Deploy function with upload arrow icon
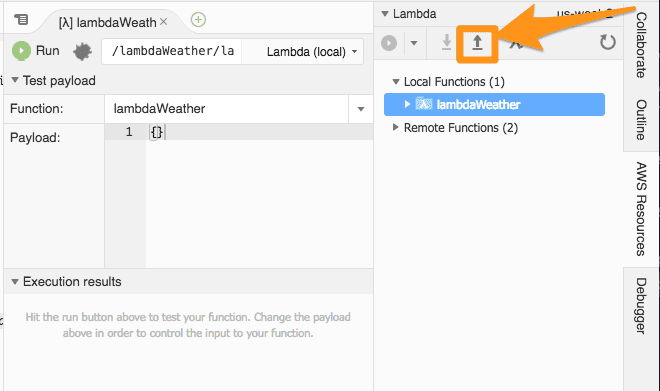Image resolution: width=660 pixels, height=391 pixels. point(477,43)
